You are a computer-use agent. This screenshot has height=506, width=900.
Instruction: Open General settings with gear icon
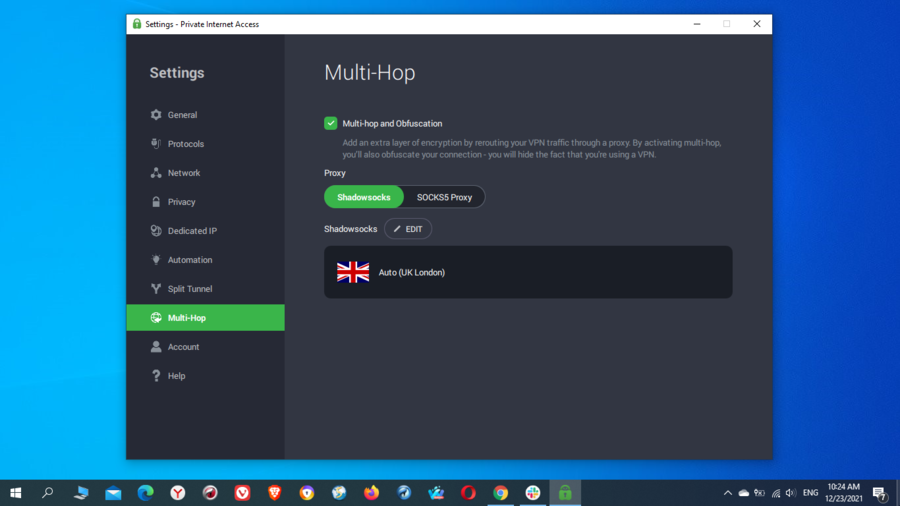pyautogui.click(x=181, y=115)
